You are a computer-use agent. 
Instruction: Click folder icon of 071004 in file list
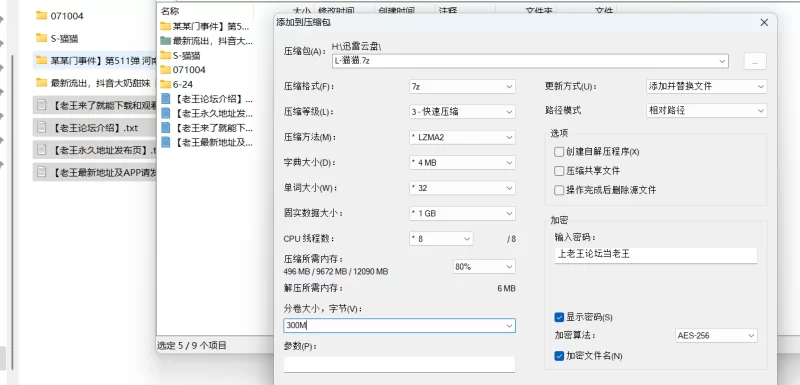click(165, 69)
